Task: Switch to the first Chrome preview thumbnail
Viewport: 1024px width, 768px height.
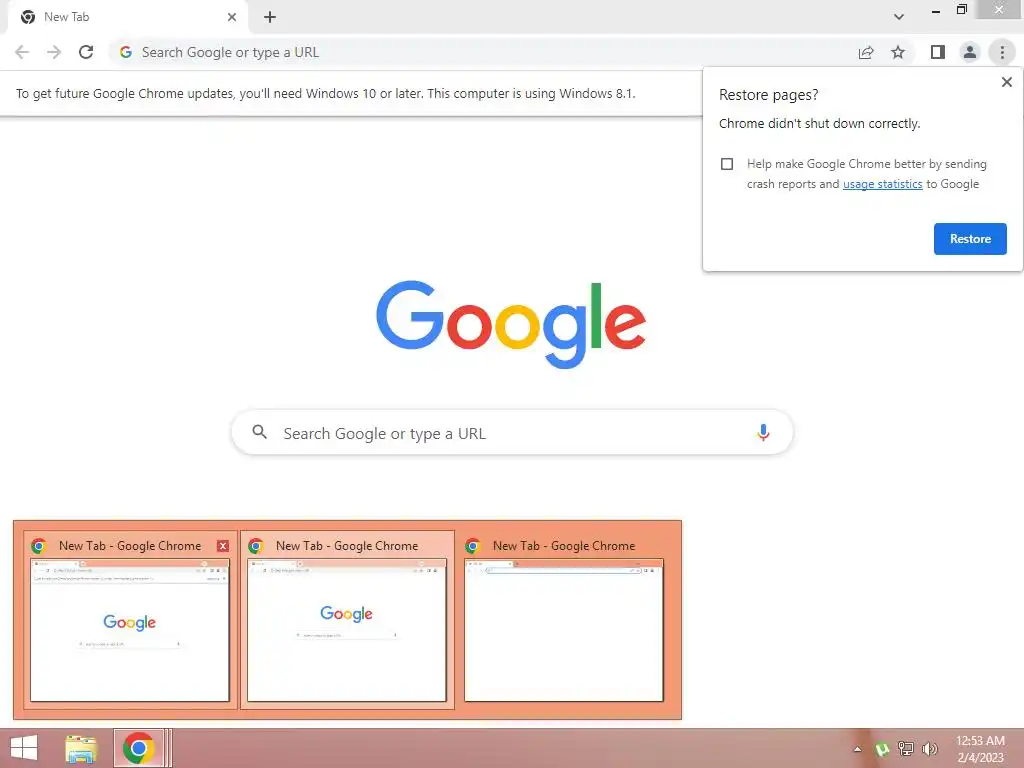Action: tap(130, 630)
